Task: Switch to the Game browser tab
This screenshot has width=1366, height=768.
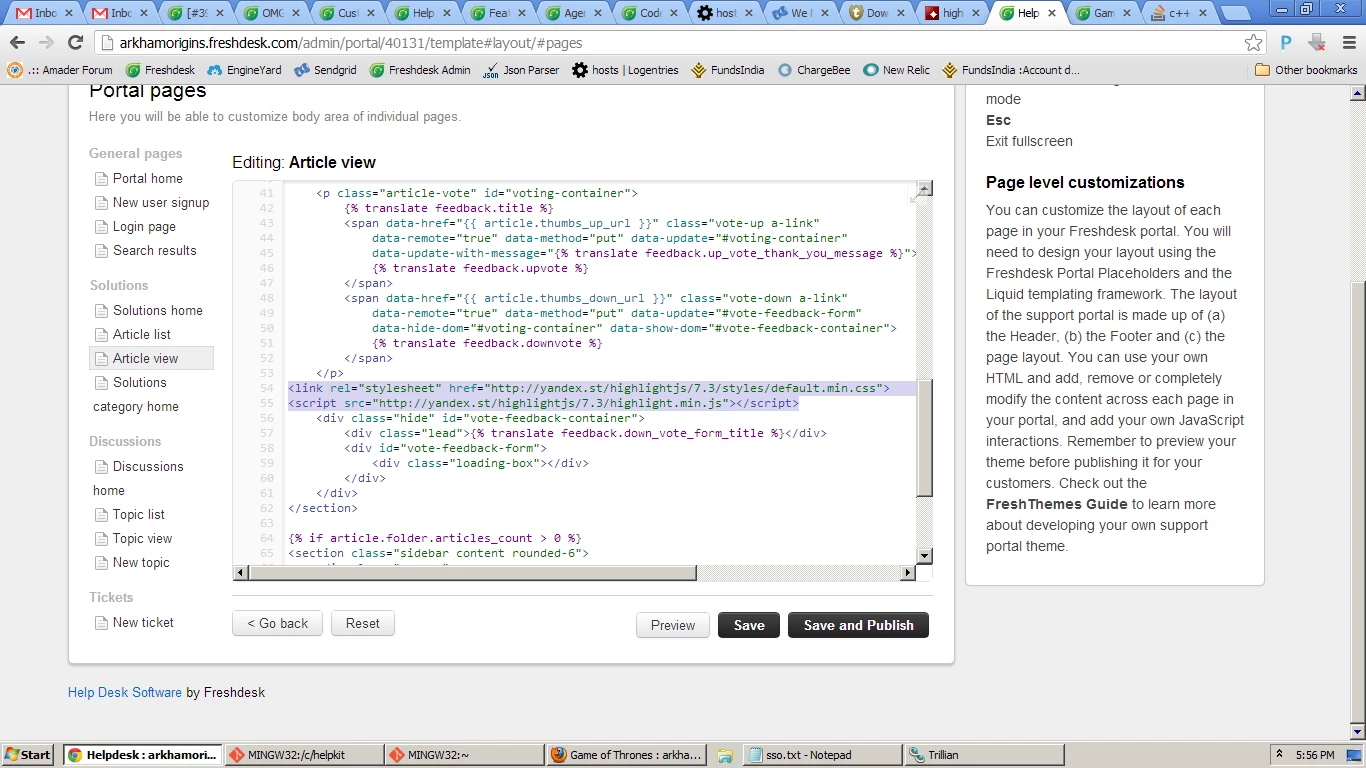Action: [x=1104, y=13]
